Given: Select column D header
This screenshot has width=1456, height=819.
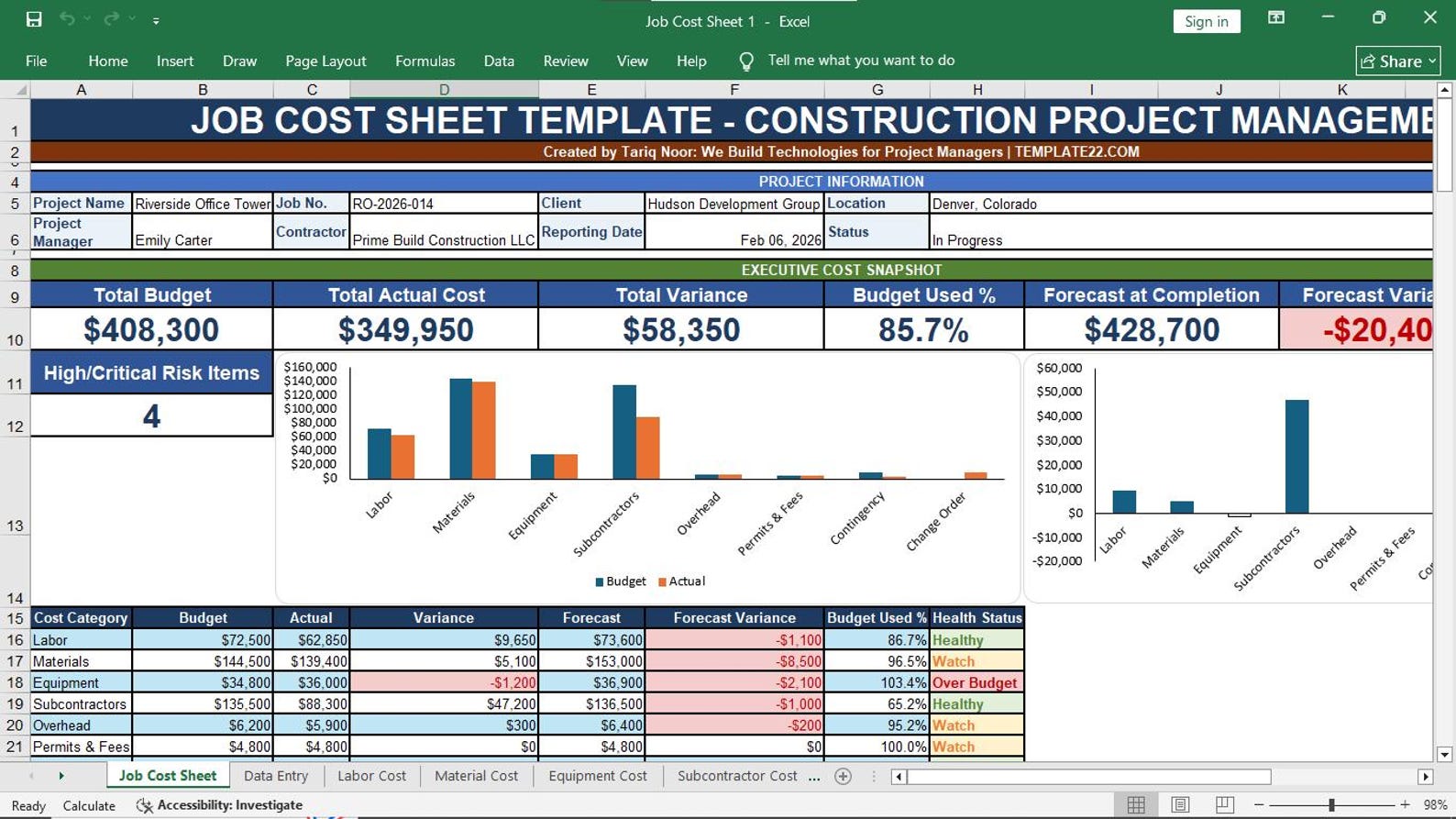Looking at the screenshot, I should pyautogui.click(x=444, y=90).
